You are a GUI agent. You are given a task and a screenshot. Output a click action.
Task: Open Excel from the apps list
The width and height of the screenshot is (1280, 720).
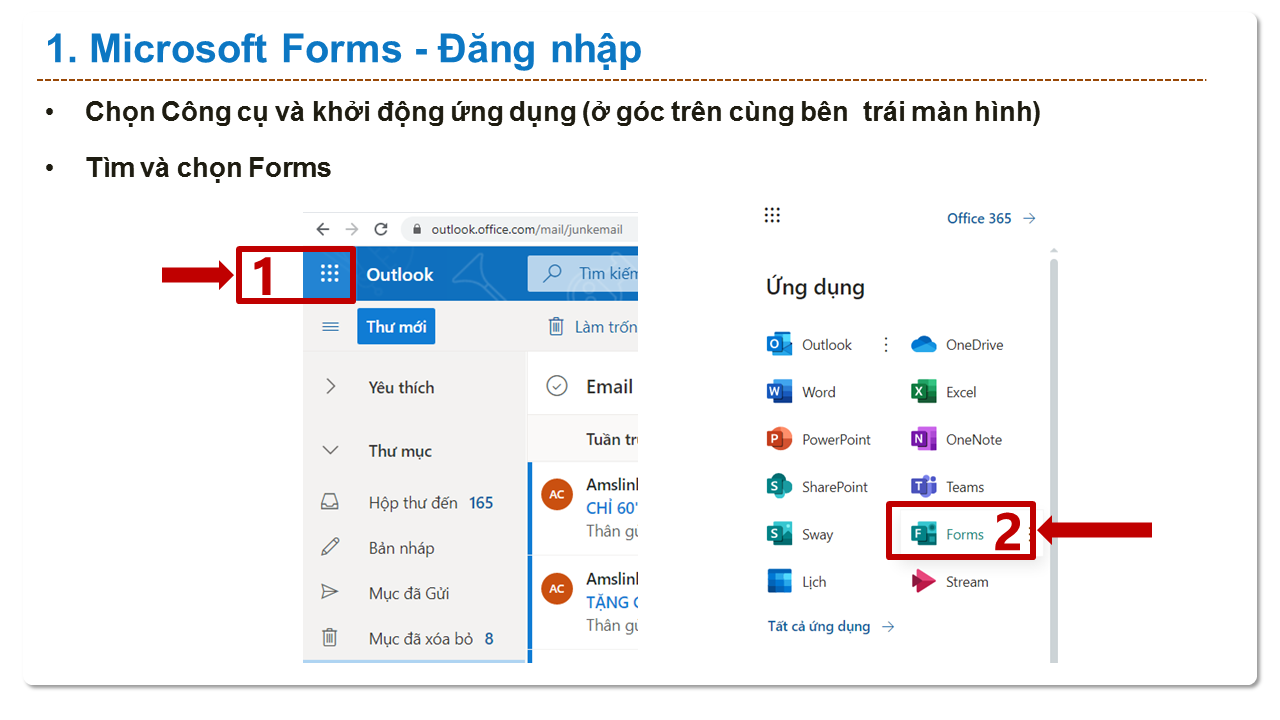coord(944,392)
